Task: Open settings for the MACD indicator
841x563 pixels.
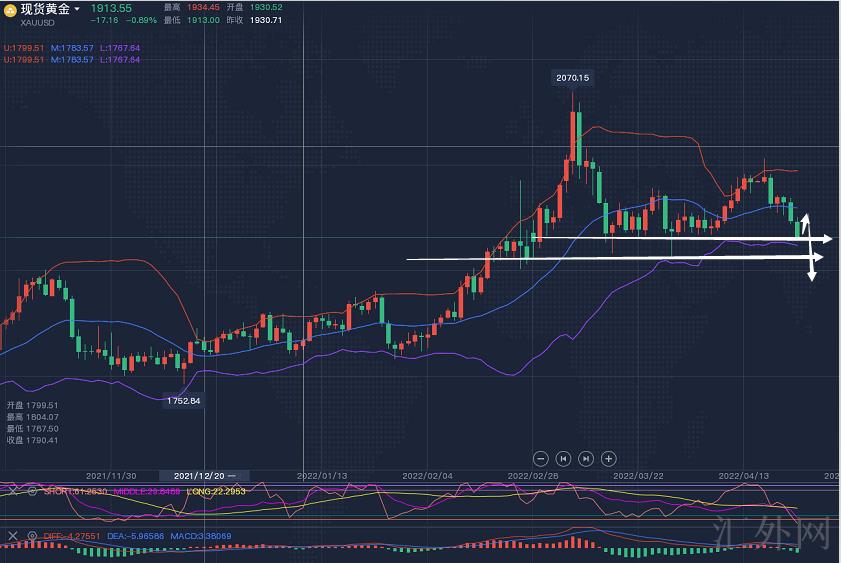Action: [32, 536]
